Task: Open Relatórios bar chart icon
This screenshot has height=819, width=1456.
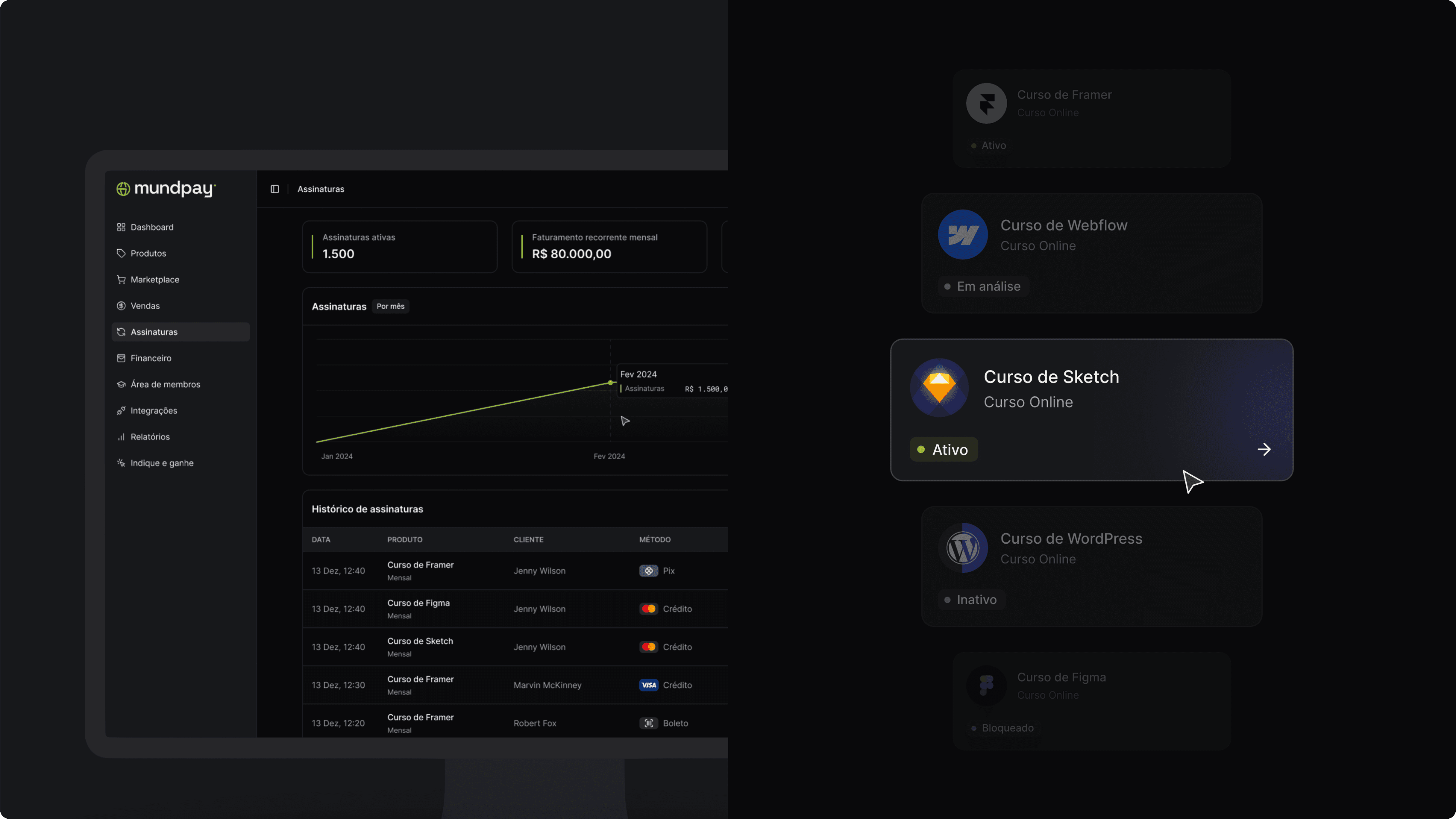Action: 121,436
